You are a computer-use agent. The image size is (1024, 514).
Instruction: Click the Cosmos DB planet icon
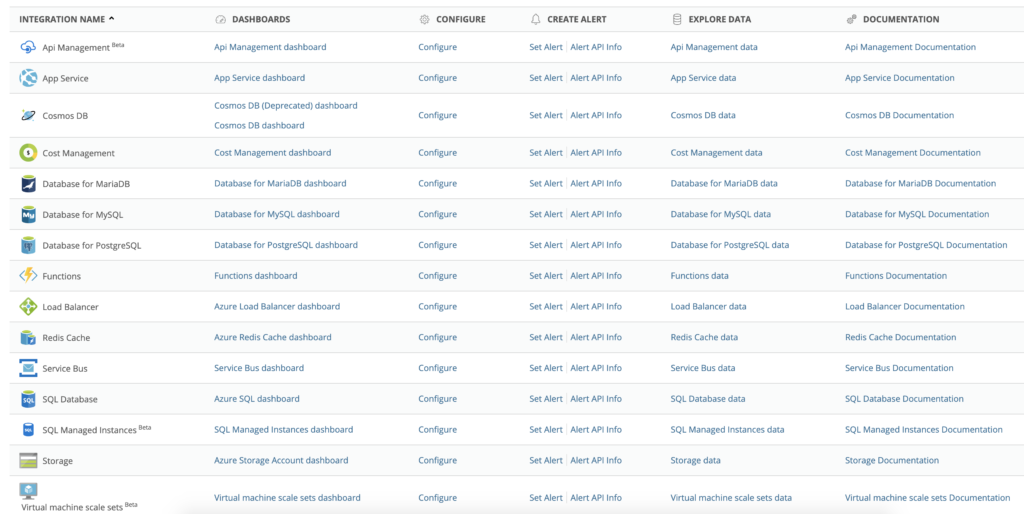click(28, 116)
